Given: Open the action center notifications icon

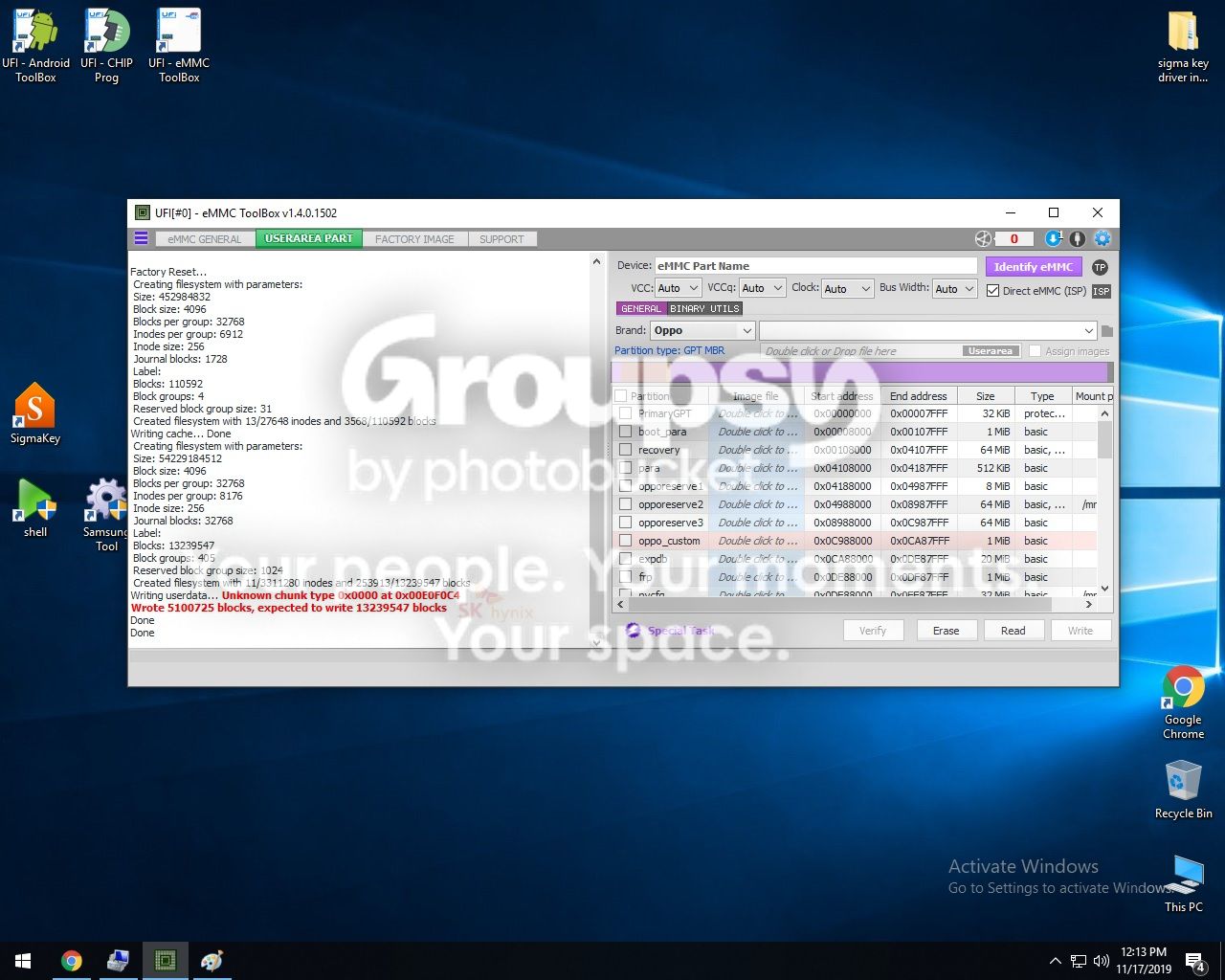Looking at the screenshot, I should click(1194, 961).
